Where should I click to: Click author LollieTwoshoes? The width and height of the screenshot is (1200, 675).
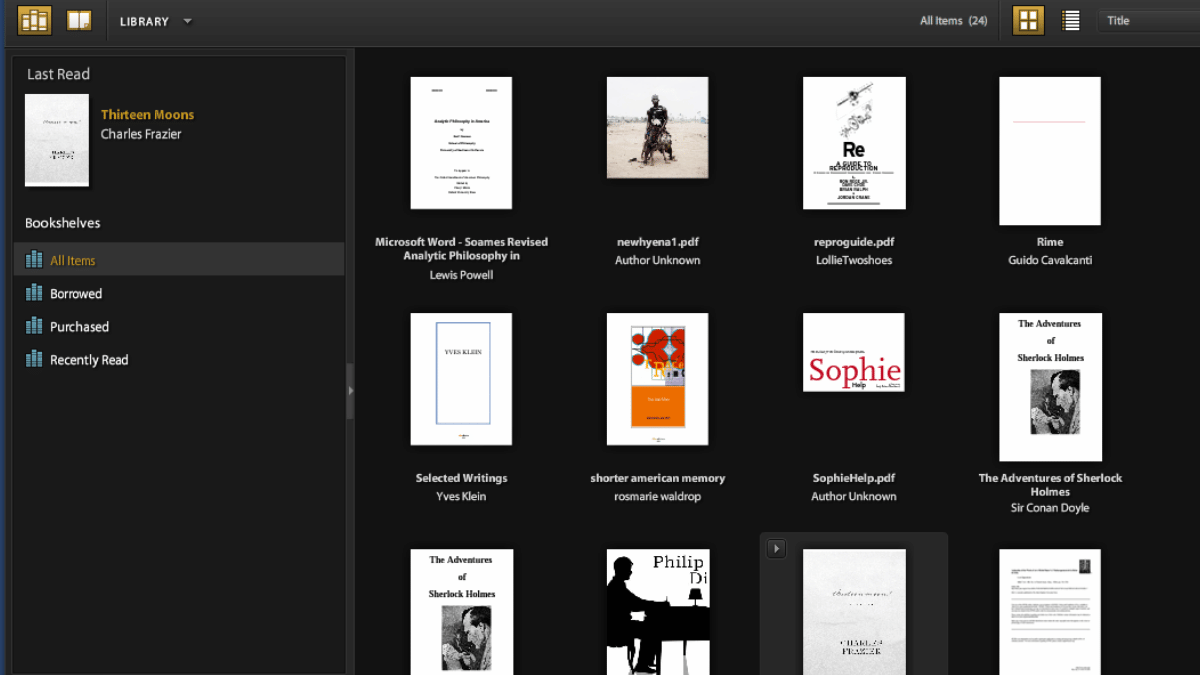(854, 260)
